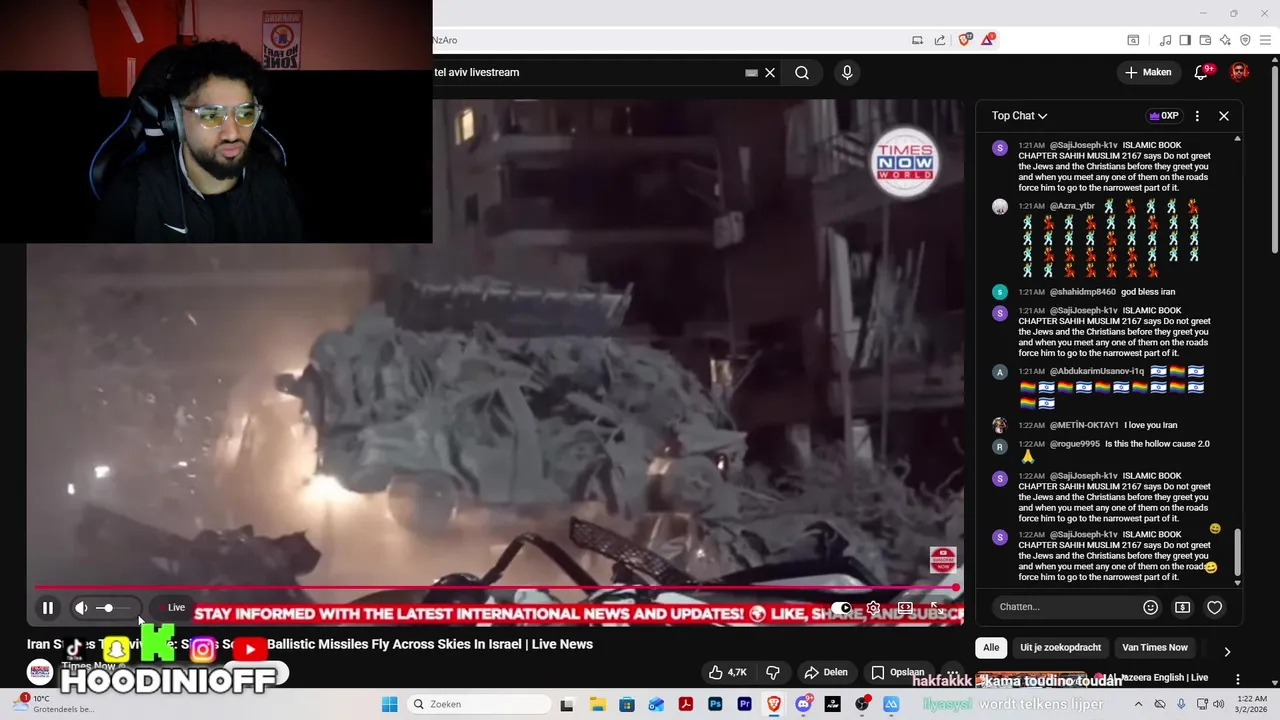The height and width of the screenshot is (720, 1280).
Task: Click the YouTube search magnifier button
Action: click(802, 72)
